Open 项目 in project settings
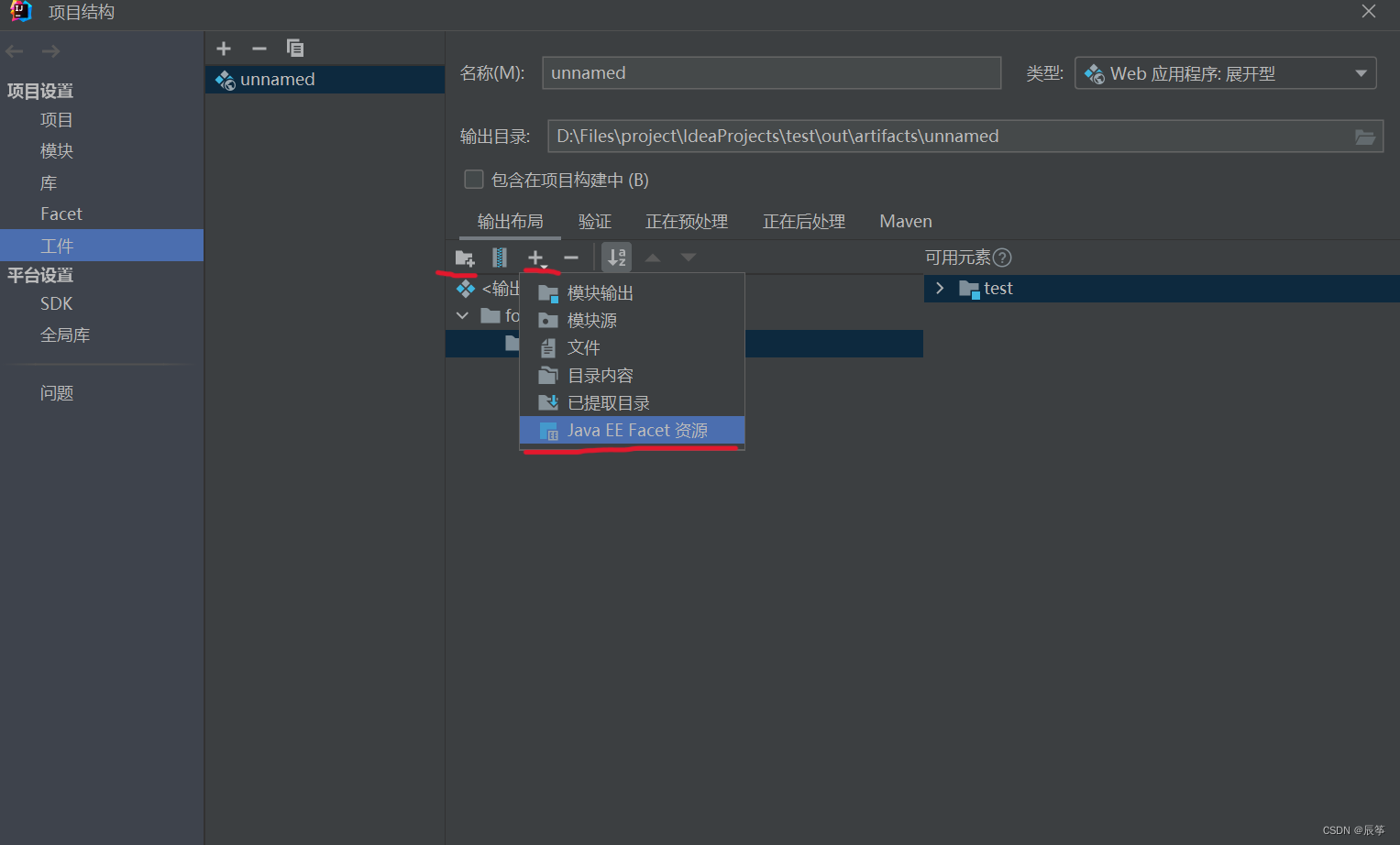Viewport: 1400px width, 845px height. (x=57, y=120)
